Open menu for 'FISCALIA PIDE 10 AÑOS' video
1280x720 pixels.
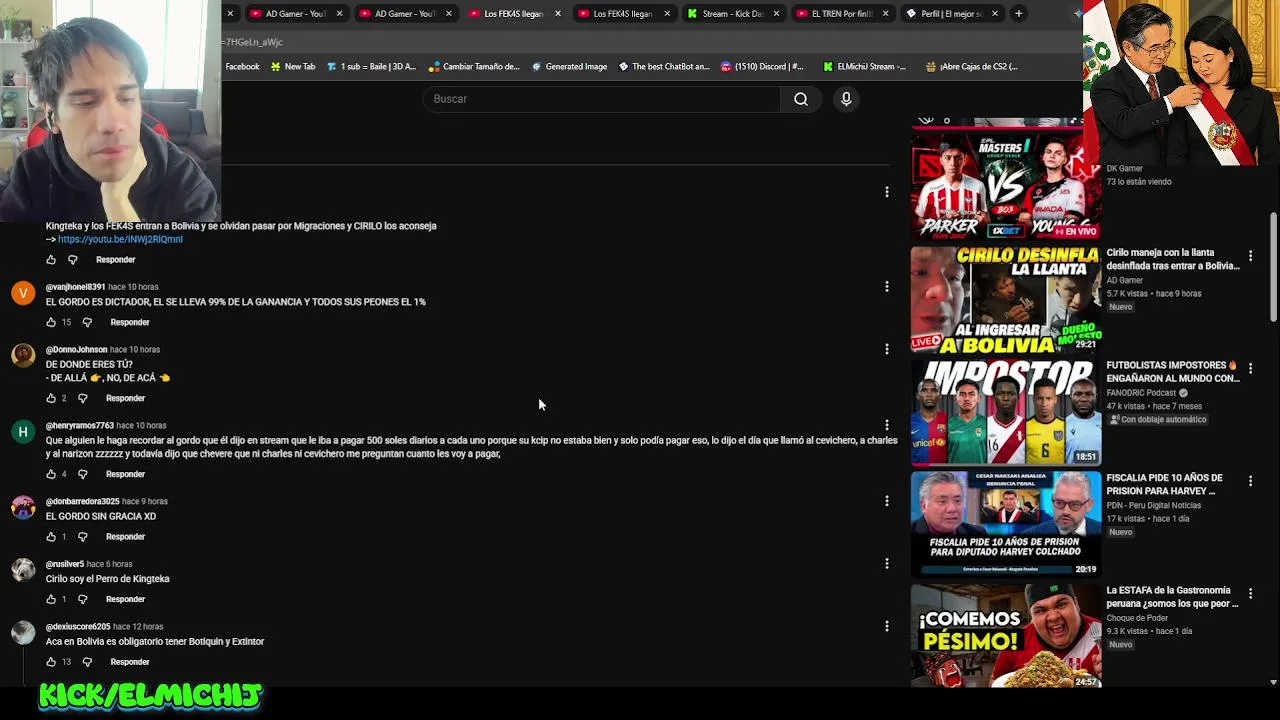[x=1250, y=482]
